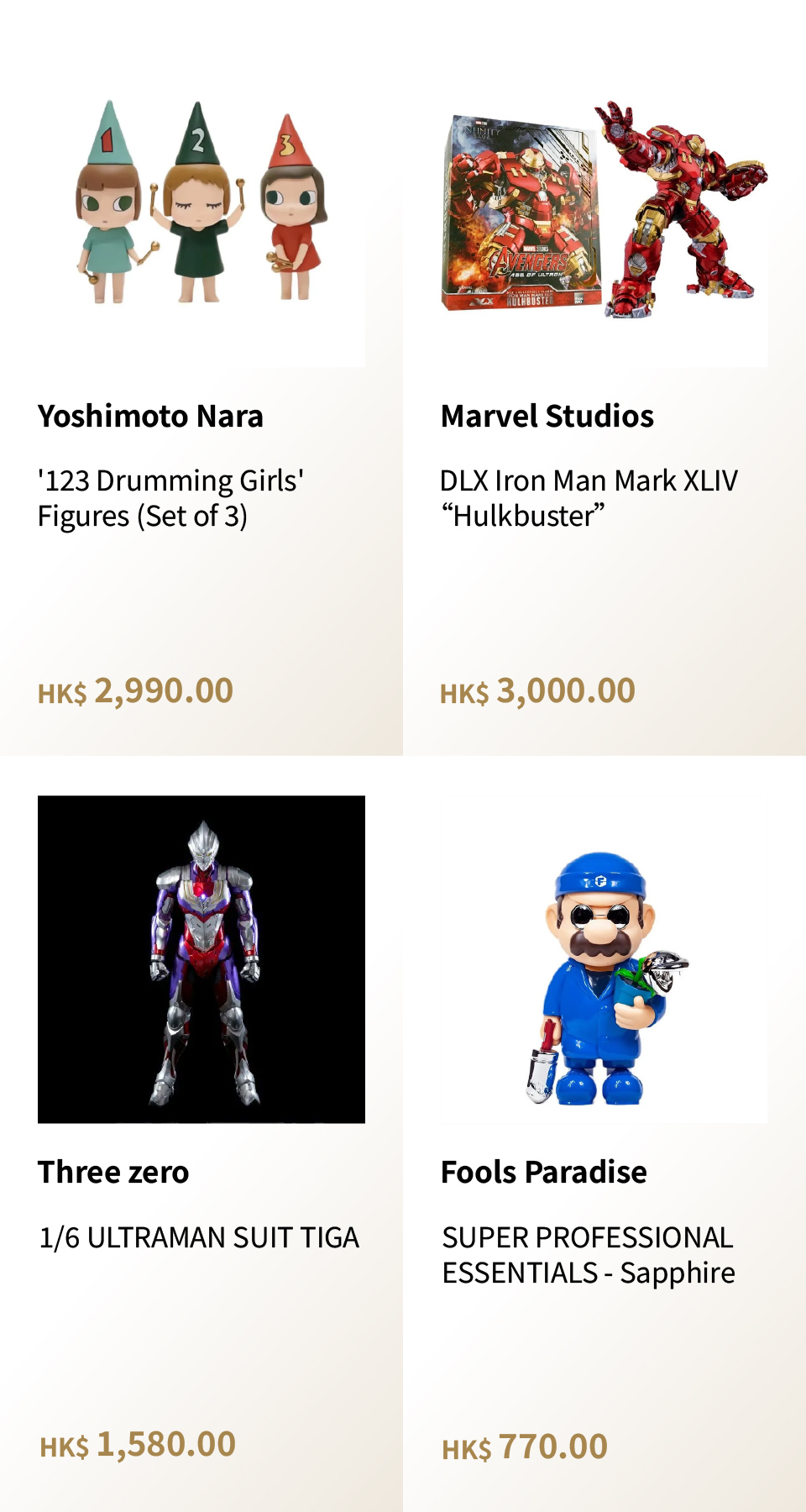The image size is (806, 1512).
Task: Click the girl wearing red hat number 3
Action: point(291,214)
